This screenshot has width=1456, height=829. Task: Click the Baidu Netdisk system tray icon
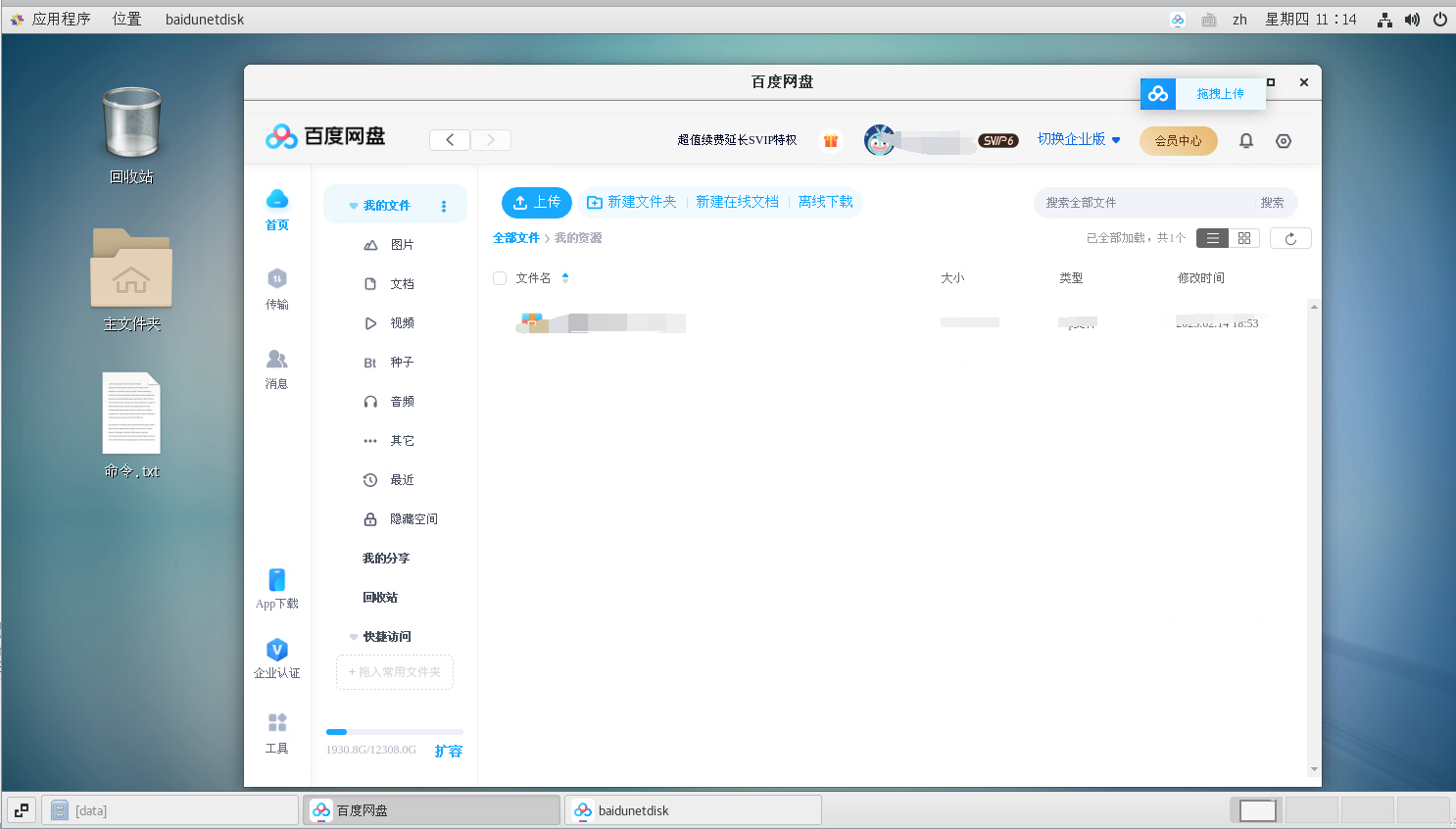pyautogui.click(x=1178, y=20)
